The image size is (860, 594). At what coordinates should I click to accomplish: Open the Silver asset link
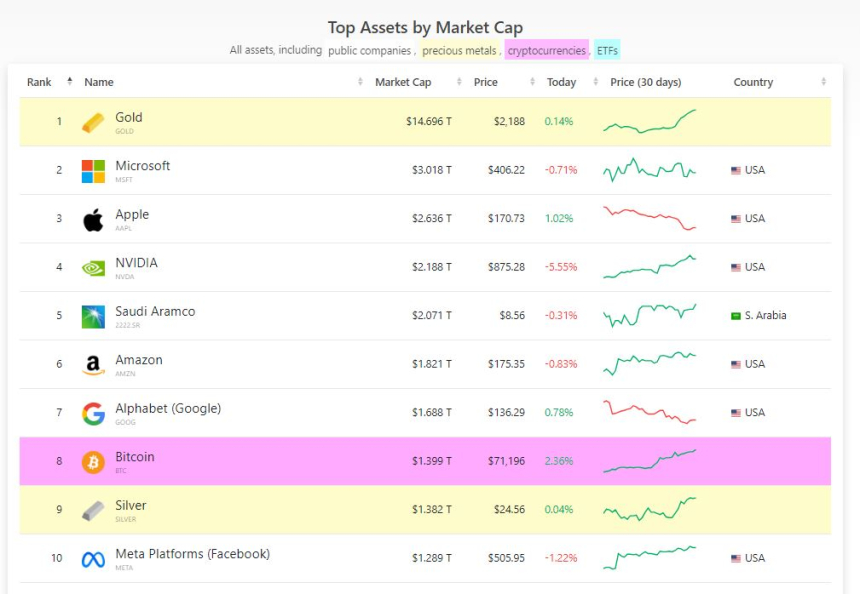(131, 506)
